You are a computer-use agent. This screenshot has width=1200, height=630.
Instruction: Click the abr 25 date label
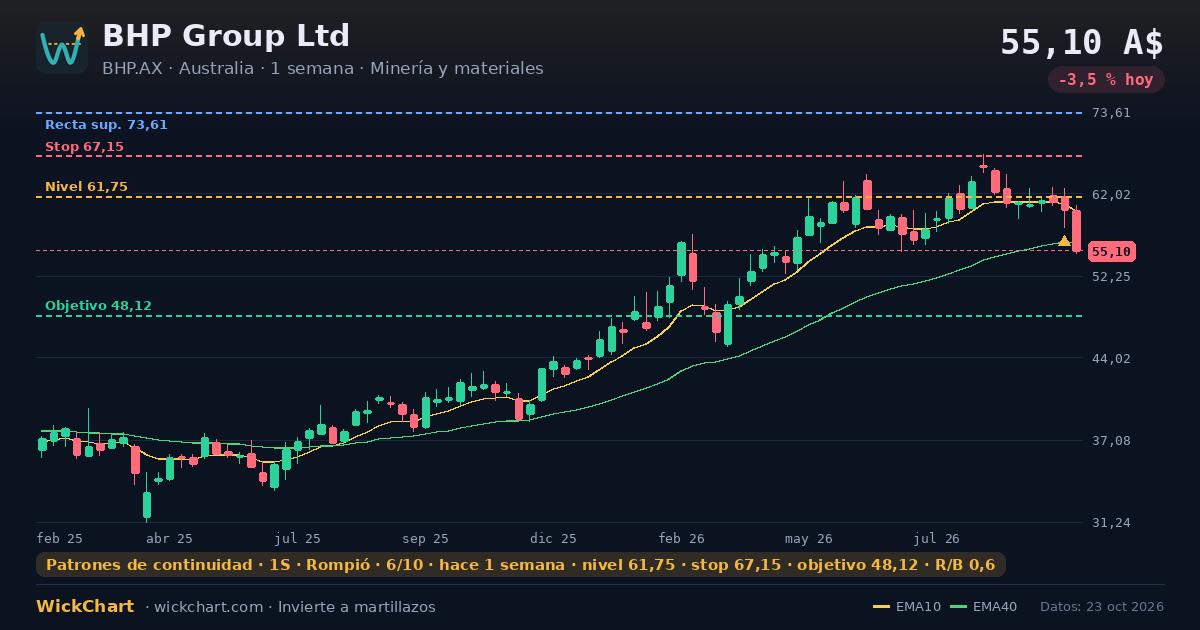click(169, 538)
